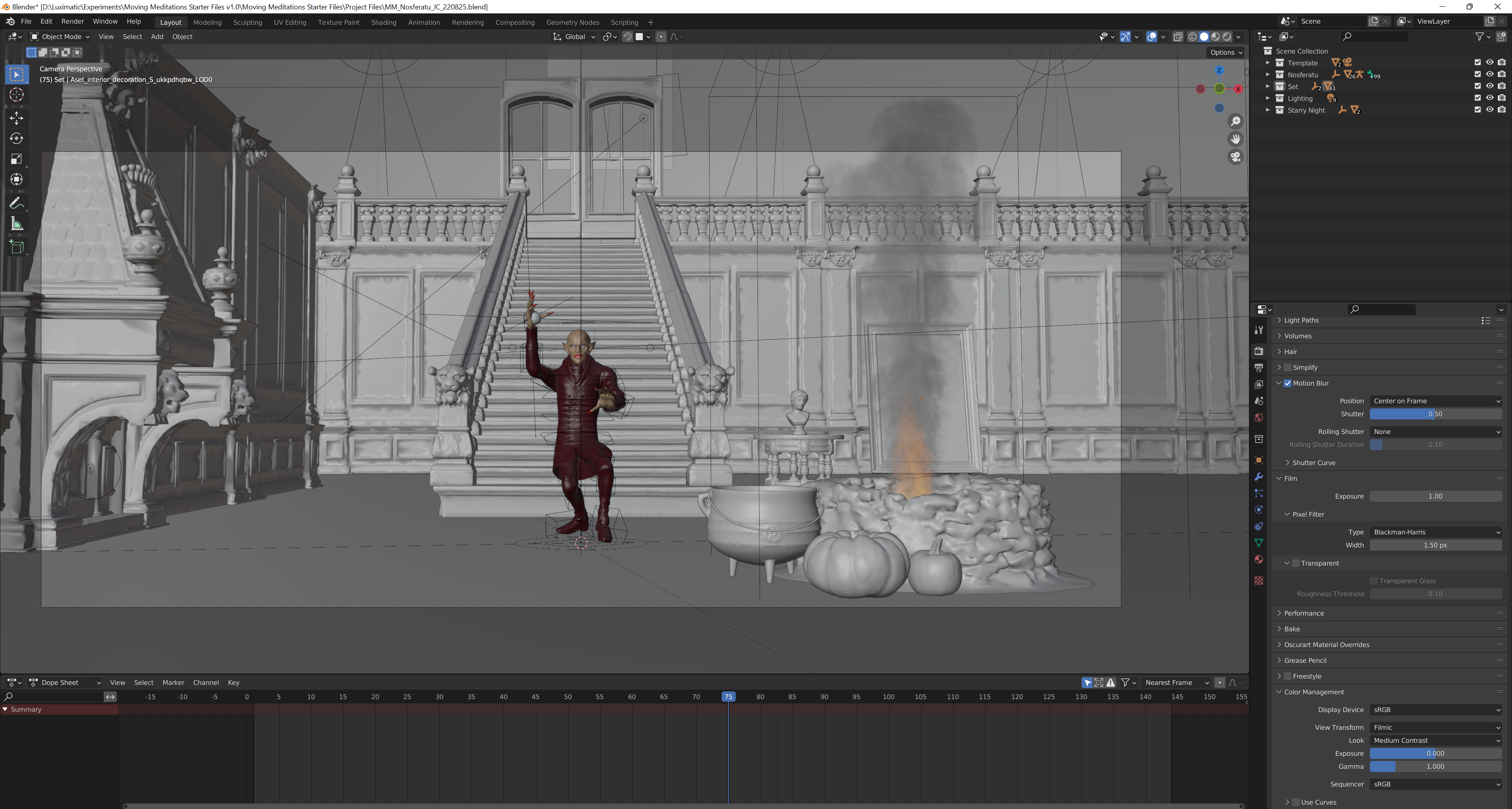This screenshot has width=1512, height=809.
Task: Select the Measure tool
Action: tap(17, 224)
